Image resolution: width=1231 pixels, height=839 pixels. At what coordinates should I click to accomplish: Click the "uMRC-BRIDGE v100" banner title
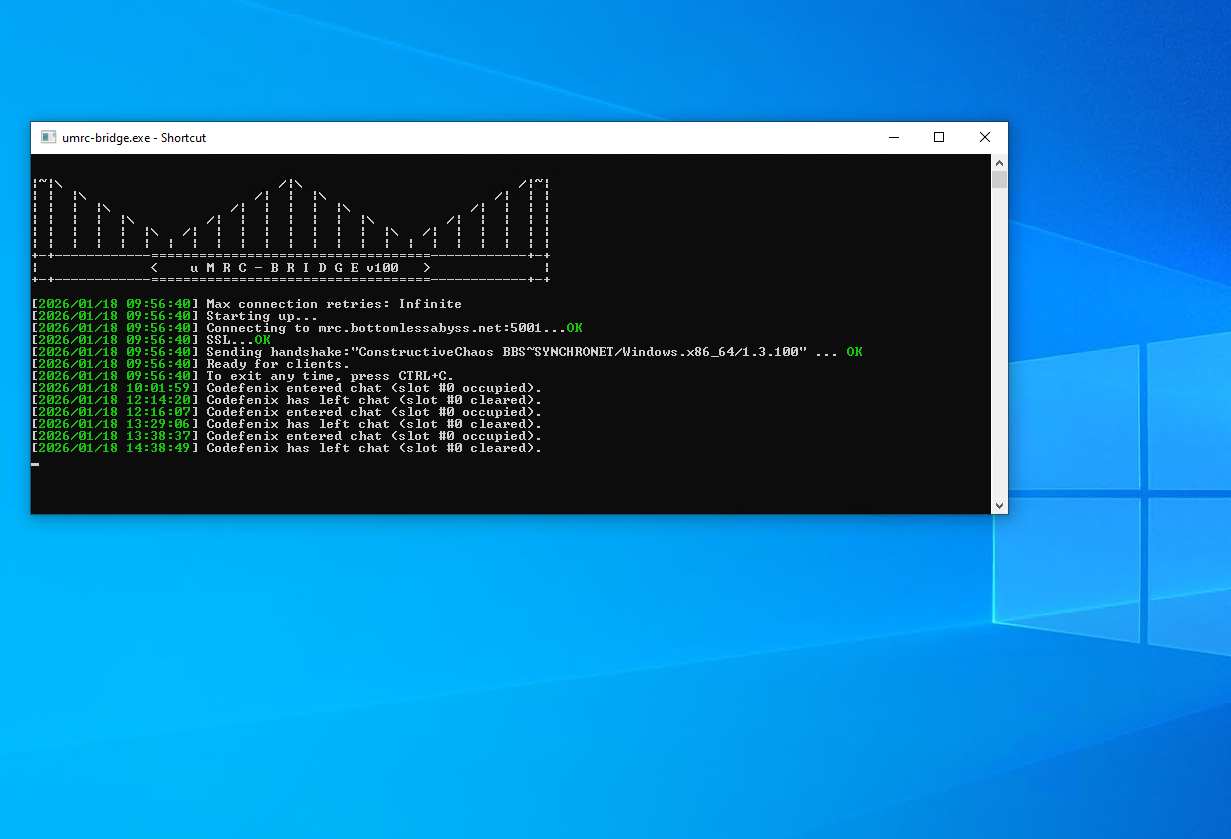pyautogui.click(x=293, y=268)
